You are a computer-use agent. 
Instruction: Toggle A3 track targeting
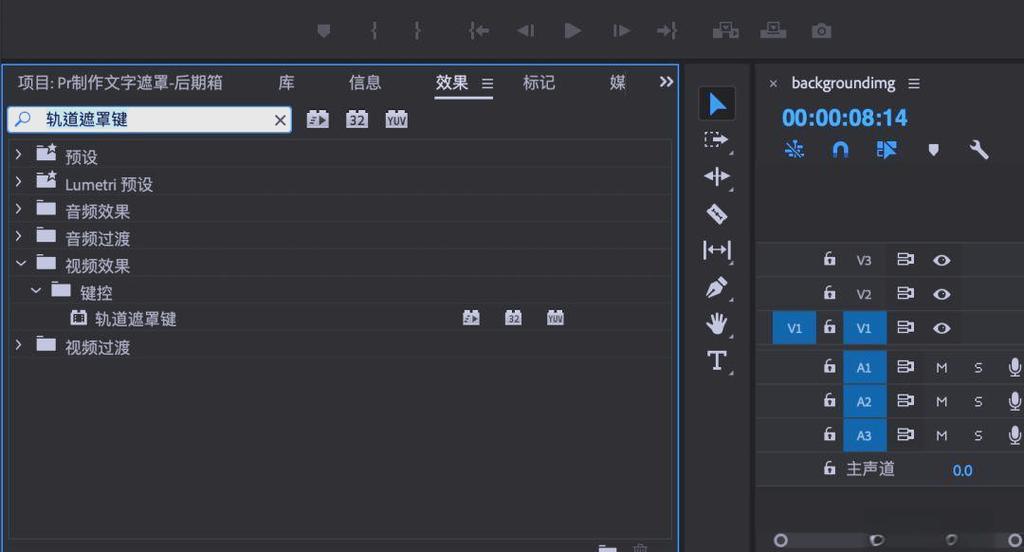(864, 435)
